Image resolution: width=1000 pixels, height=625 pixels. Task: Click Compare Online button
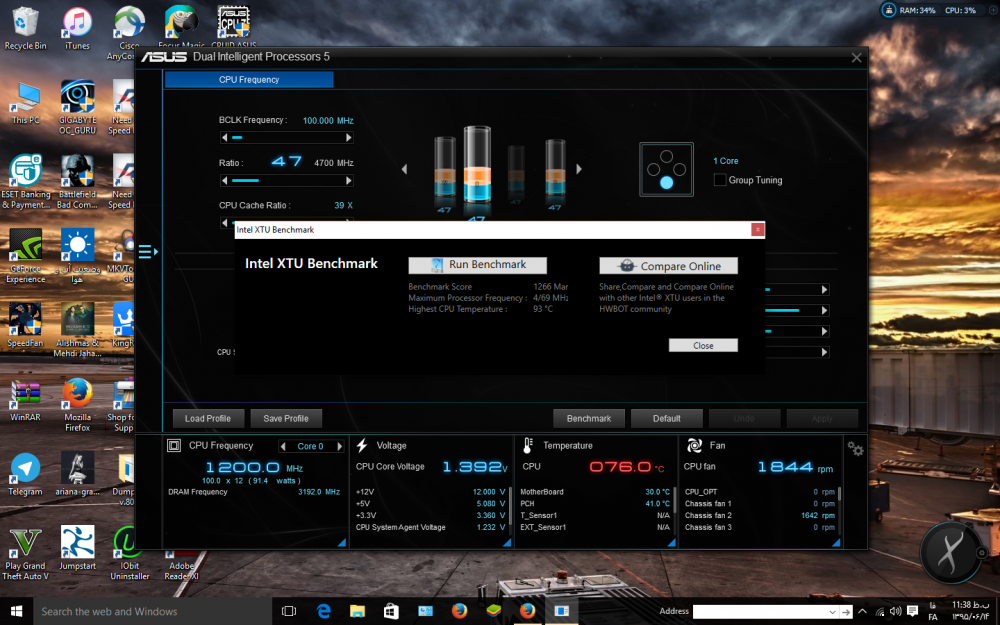coord(668,266)
